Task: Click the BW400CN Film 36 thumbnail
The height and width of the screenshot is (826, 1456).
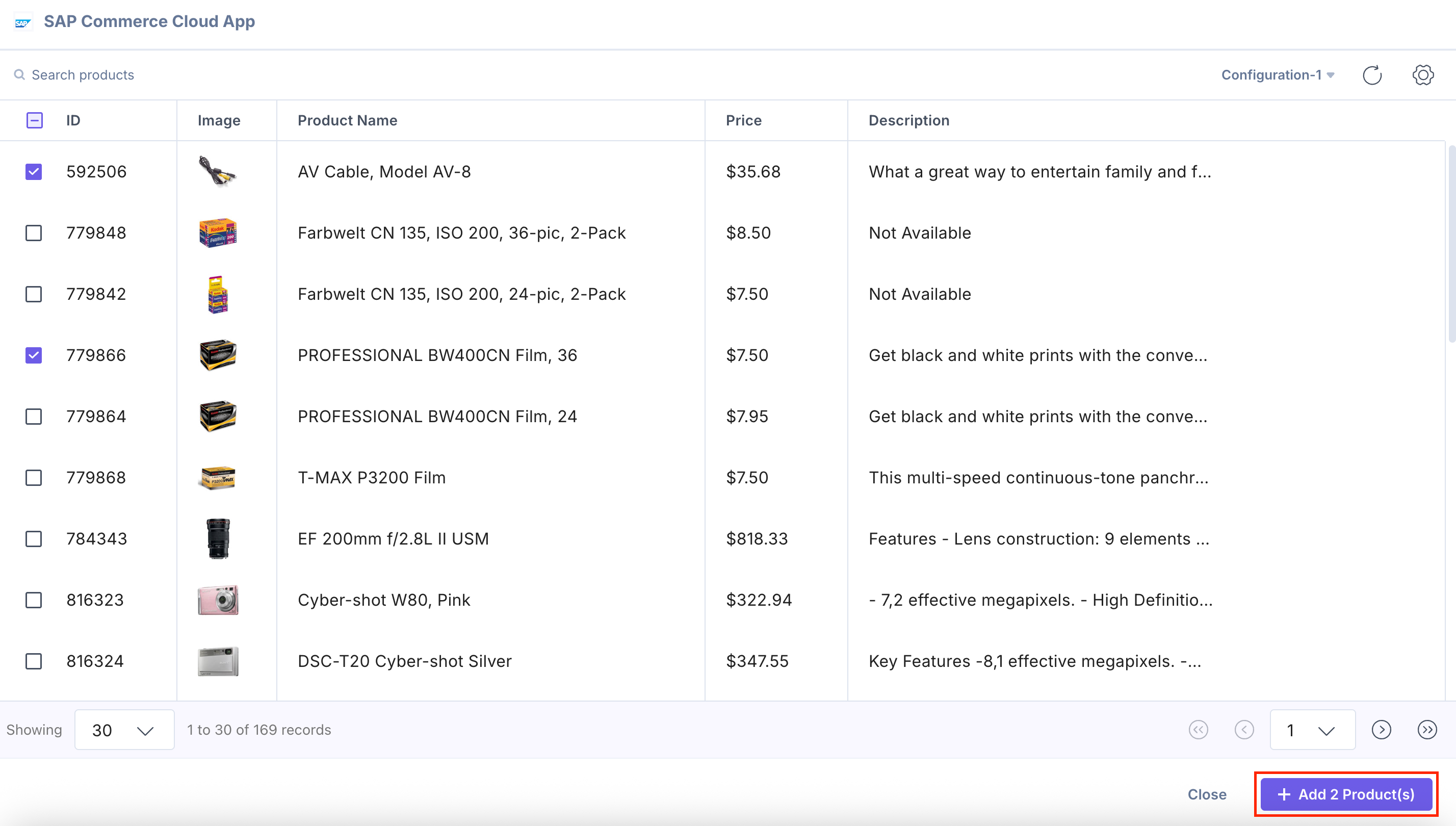Action: [x=218, y=355]
